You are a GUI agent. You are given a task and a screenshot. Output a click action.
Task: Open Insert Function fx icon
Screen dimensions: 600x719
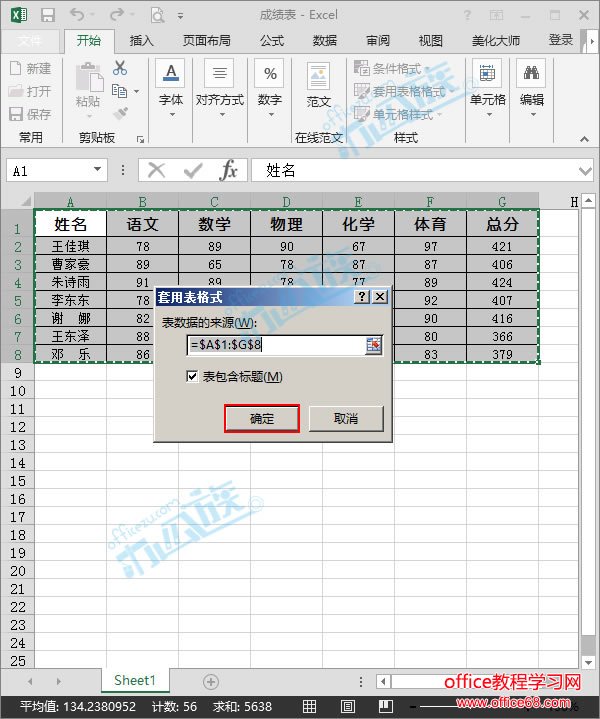point(228,170)
